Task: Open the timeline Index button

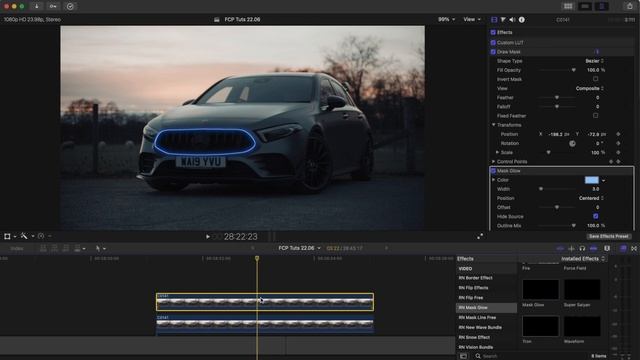Action: (17, 248)
